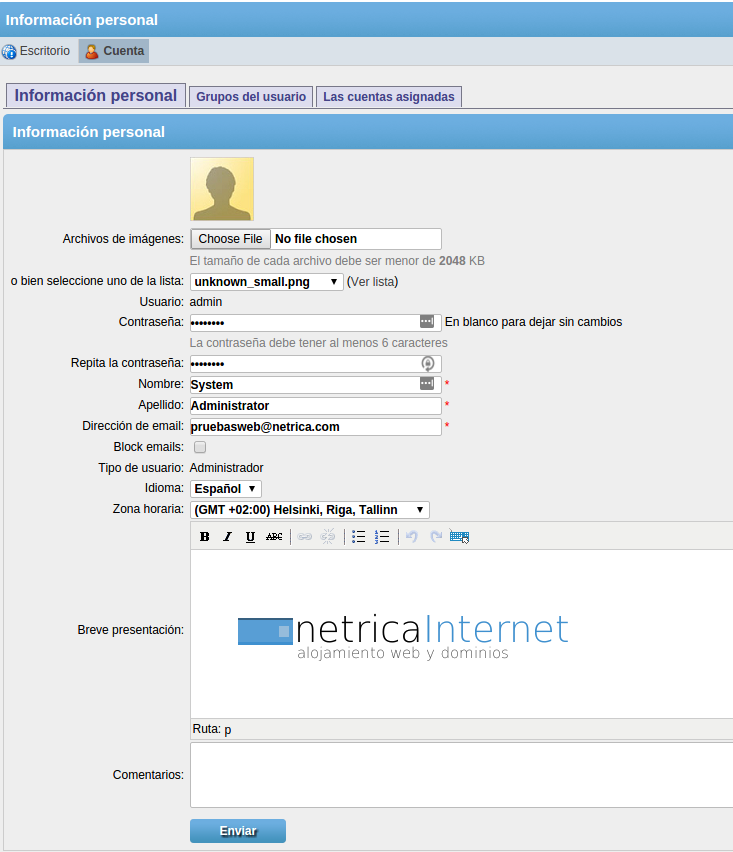Image resolution: width=733 pixels, height=852 pixels.
Task: Insert a numbered list
Action: (x=382, y=537)
